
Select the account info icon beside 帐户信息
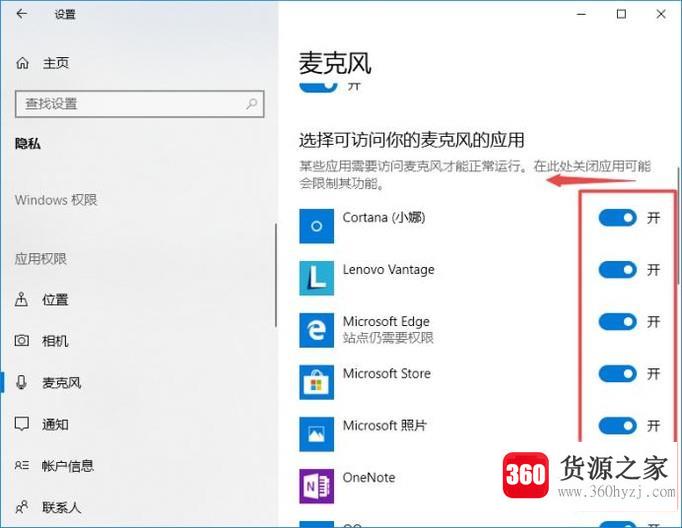22,465
